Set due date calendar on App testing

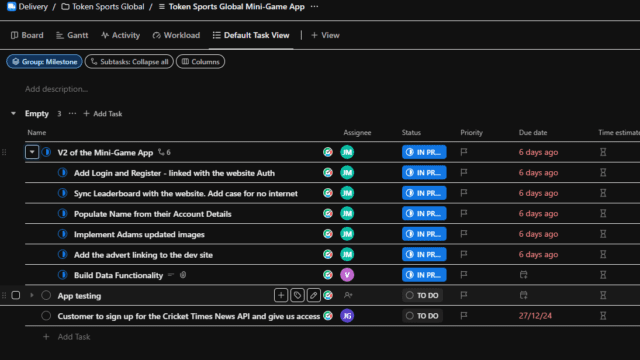pyautogui.click(x=524, y=295)
